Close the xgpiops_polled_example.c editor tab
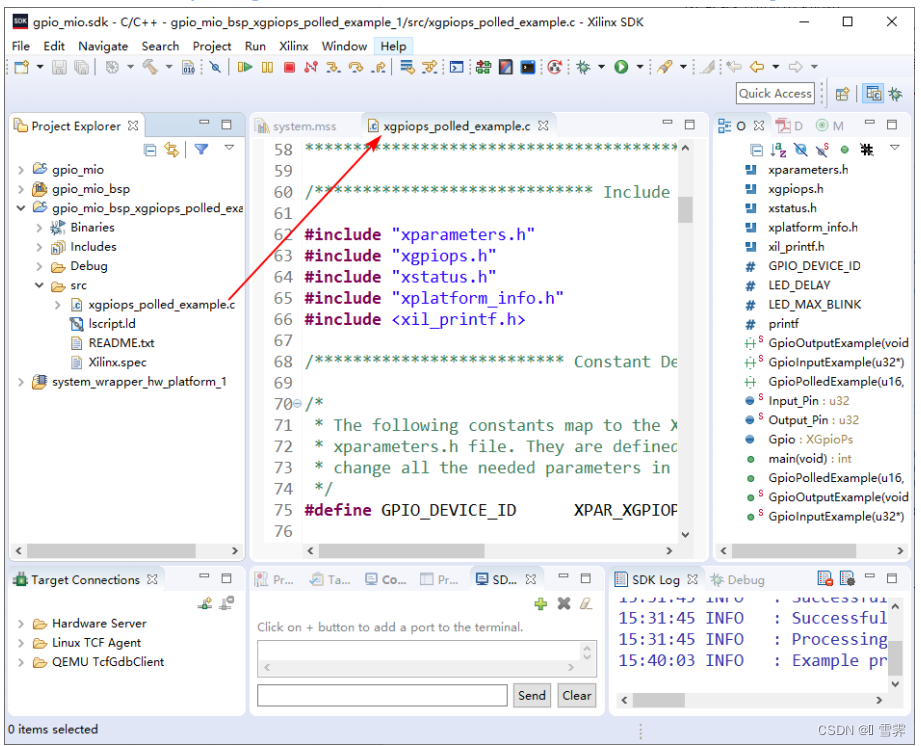This screenshot has width=921, height=746. tap(543, 126)
